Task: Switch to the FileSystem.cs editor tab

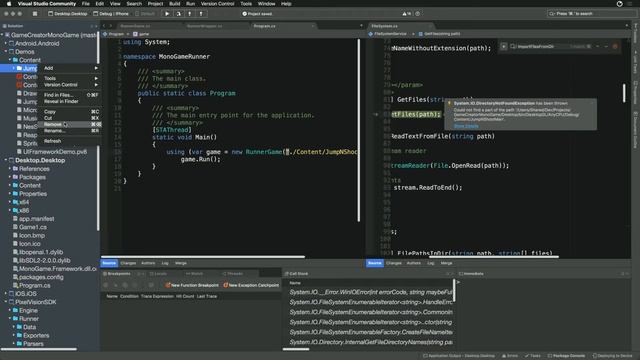Action: (401, 26)
